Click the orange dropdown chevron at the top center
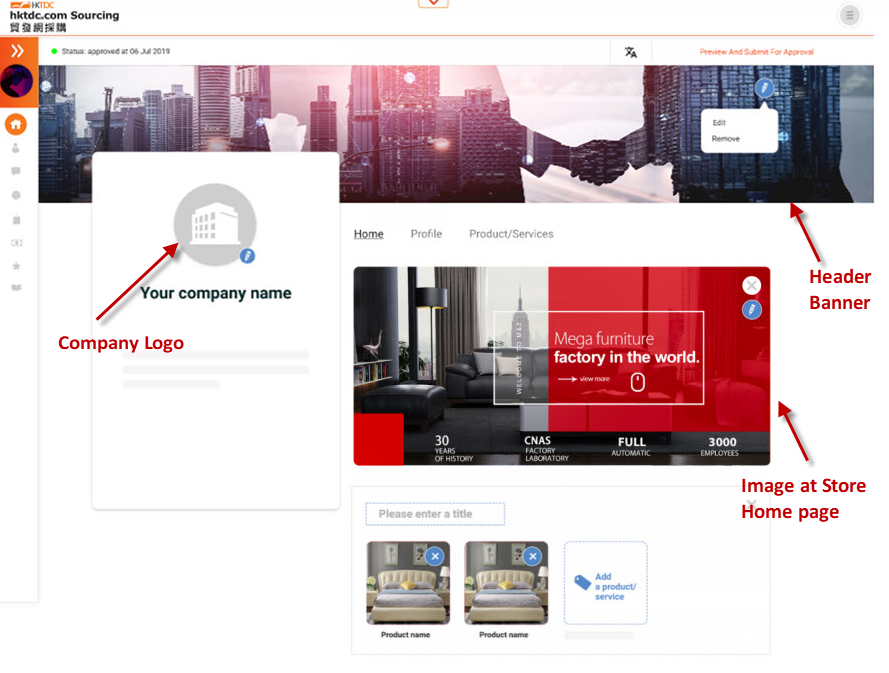Viewport: 889px width, 673px height. coord(433,3)
